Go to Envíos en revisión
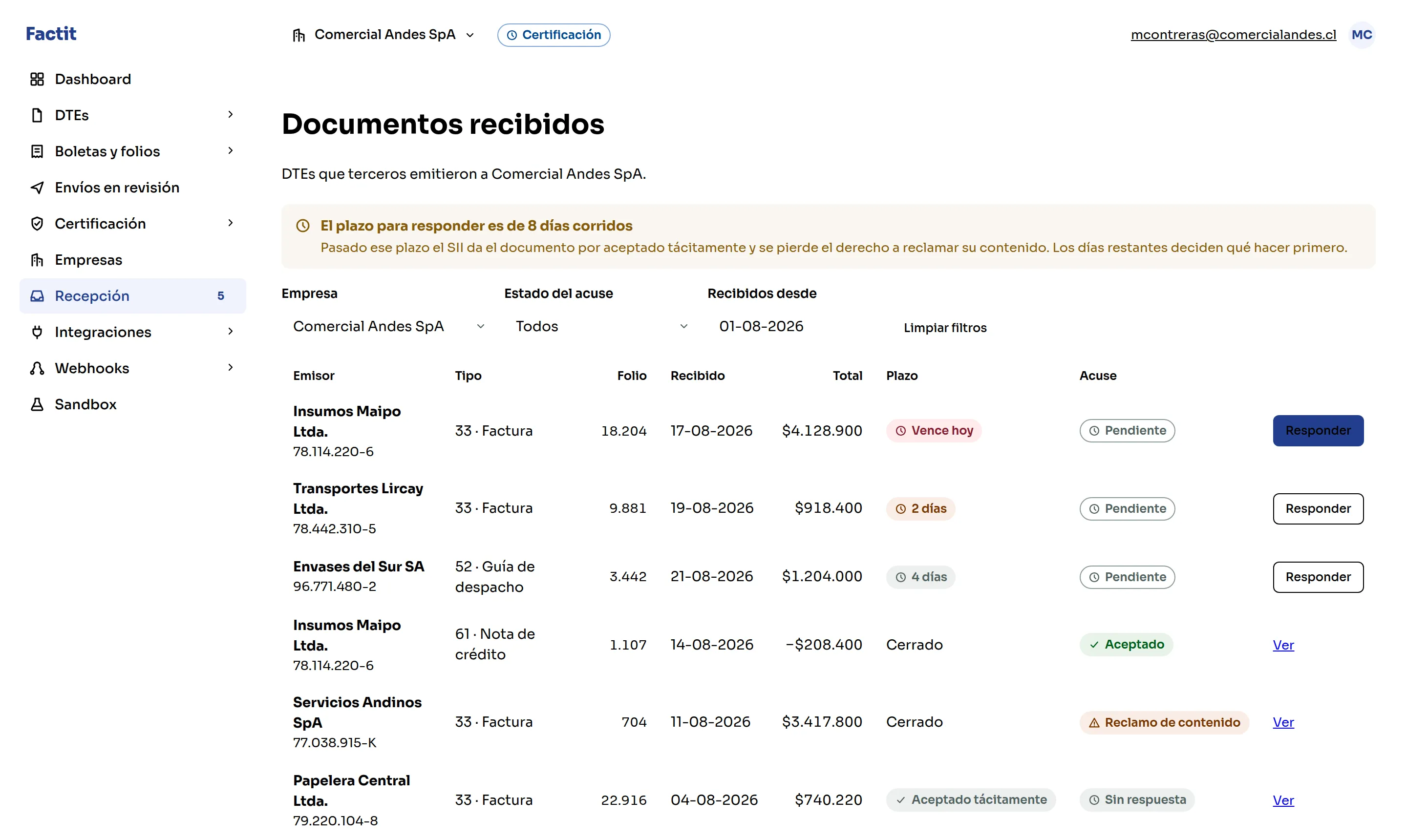The height and width of the screenshot is (840, 1407). pos(132,188)
